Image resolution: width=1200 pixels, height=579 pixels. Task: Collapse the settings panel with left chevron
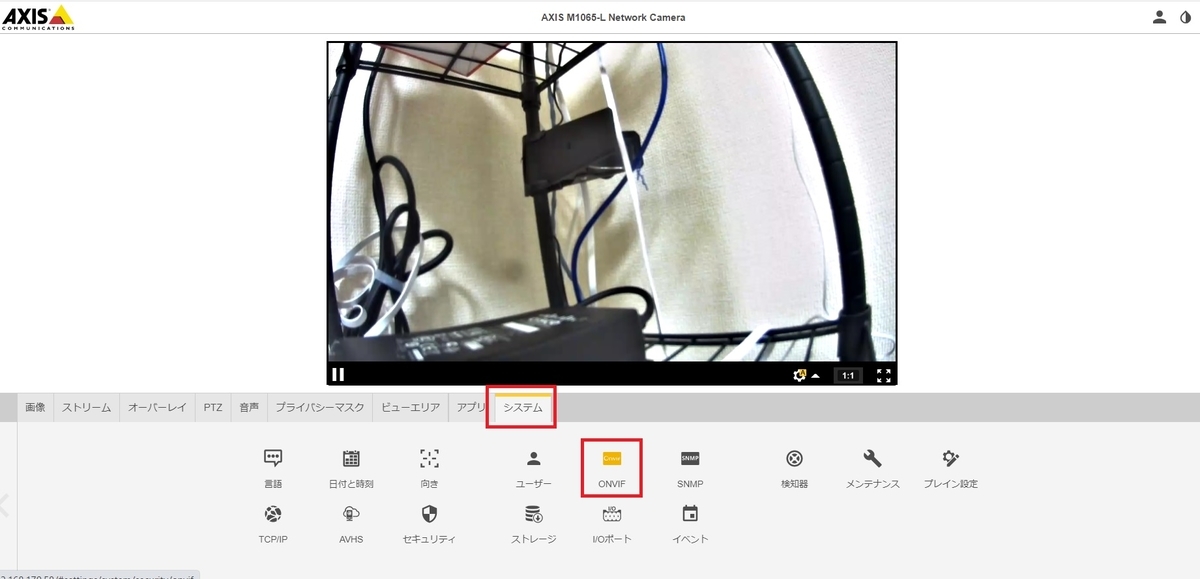[x=4, y=506]
